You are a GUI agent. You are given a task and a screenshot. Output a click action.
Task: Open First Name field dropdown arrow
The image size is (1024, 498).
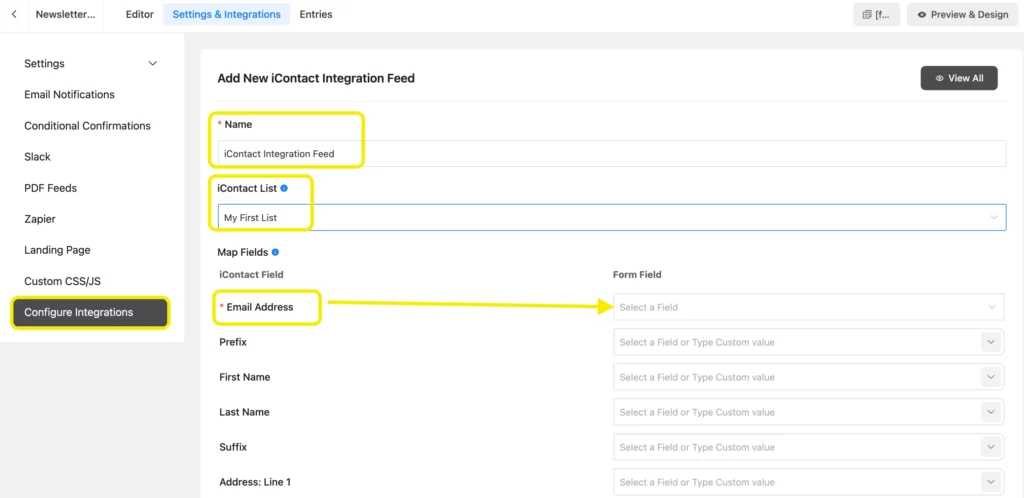pyautogui.click(x=991, y=377)
